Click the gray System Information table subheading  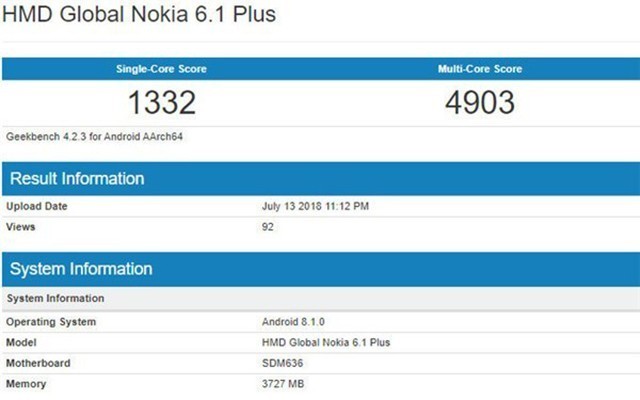click(x=54, y=298)
